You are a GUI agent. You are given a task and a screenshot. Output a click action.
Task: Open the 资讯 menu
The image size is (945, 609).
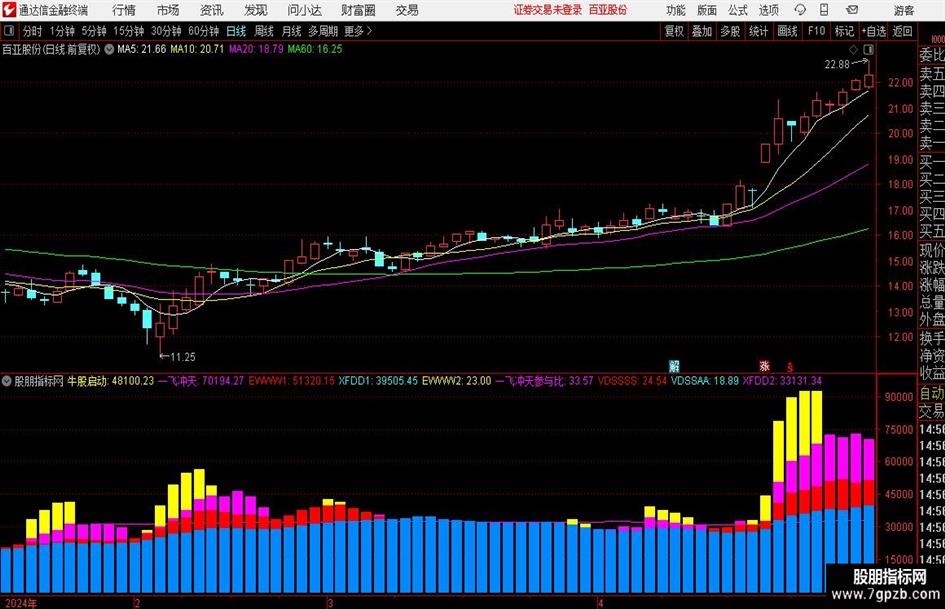(212, 10)
